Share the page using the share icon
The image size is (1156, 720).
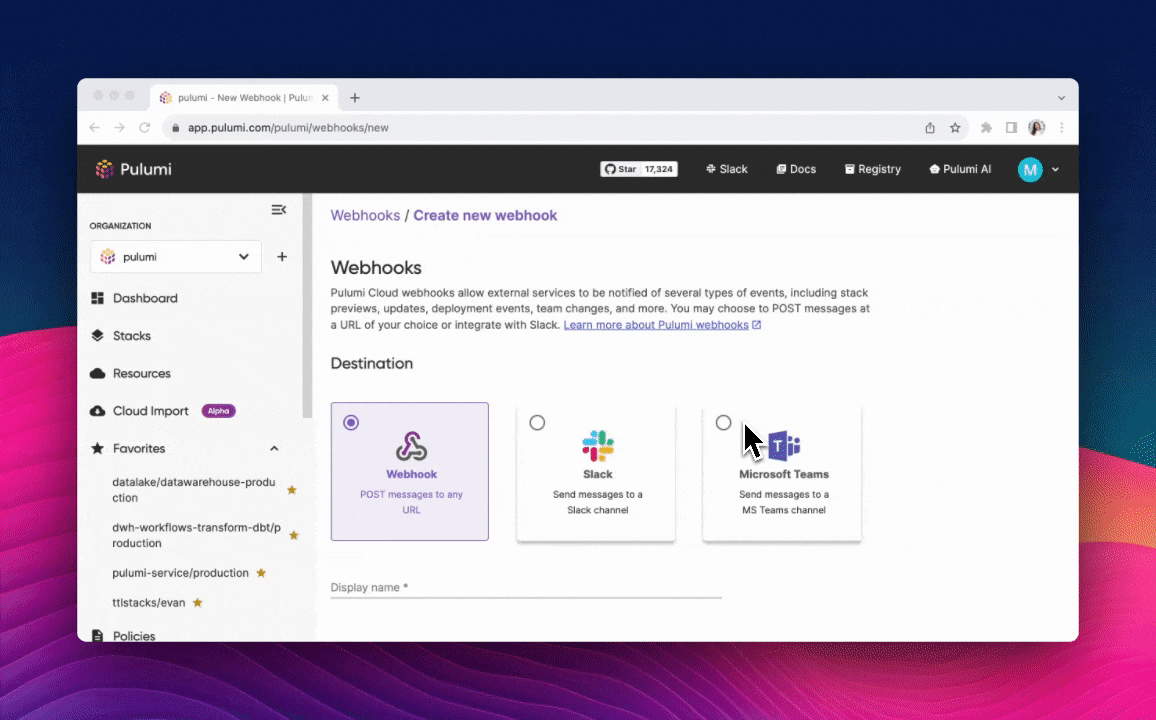coord(930,127)
